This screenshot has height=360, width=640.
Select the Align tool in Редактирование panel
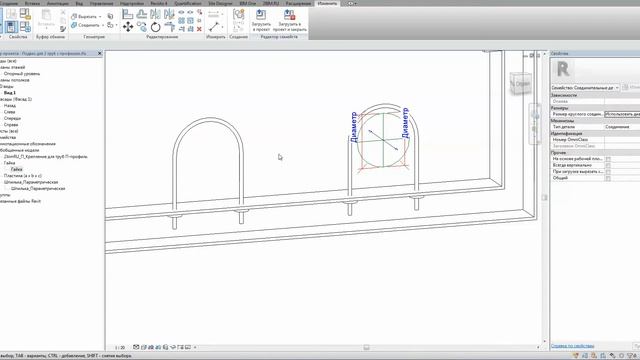(x=128, y=14)
